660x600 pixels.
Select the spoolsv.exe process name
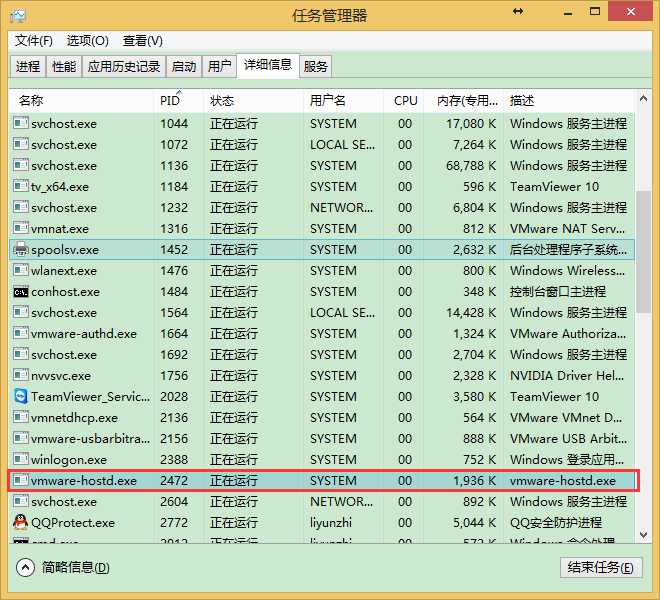pos(65,250)
